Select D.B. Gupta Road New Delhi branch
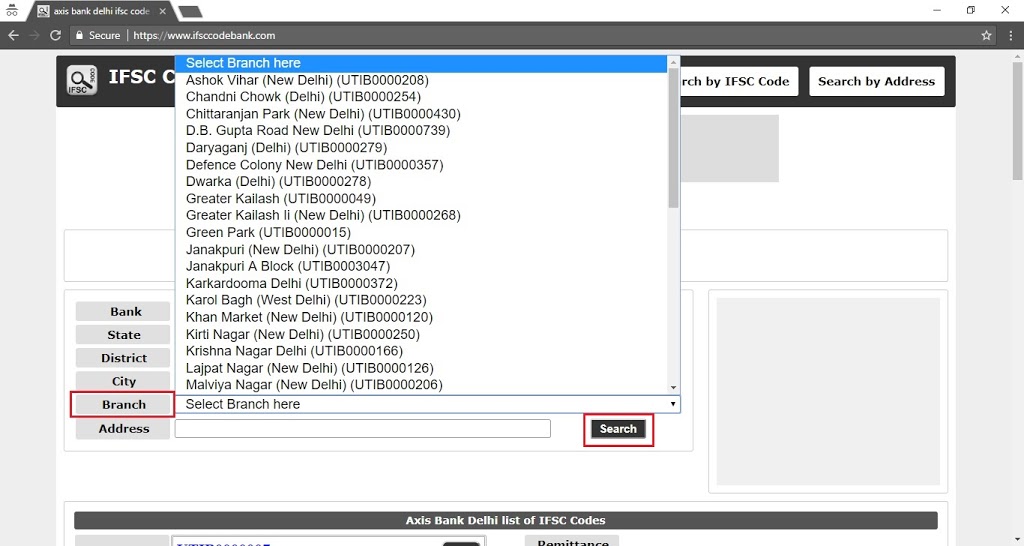The image size is (1024, 546). [x=421, y=131]
